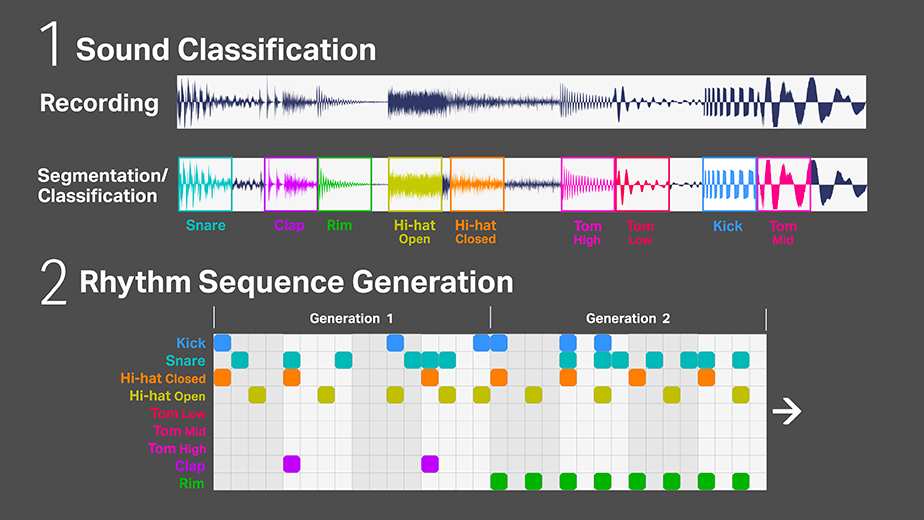This screenshot has height=520, width=924.
Task: Select the purple Clap waveform segment
Action: (x=290, y=184)
